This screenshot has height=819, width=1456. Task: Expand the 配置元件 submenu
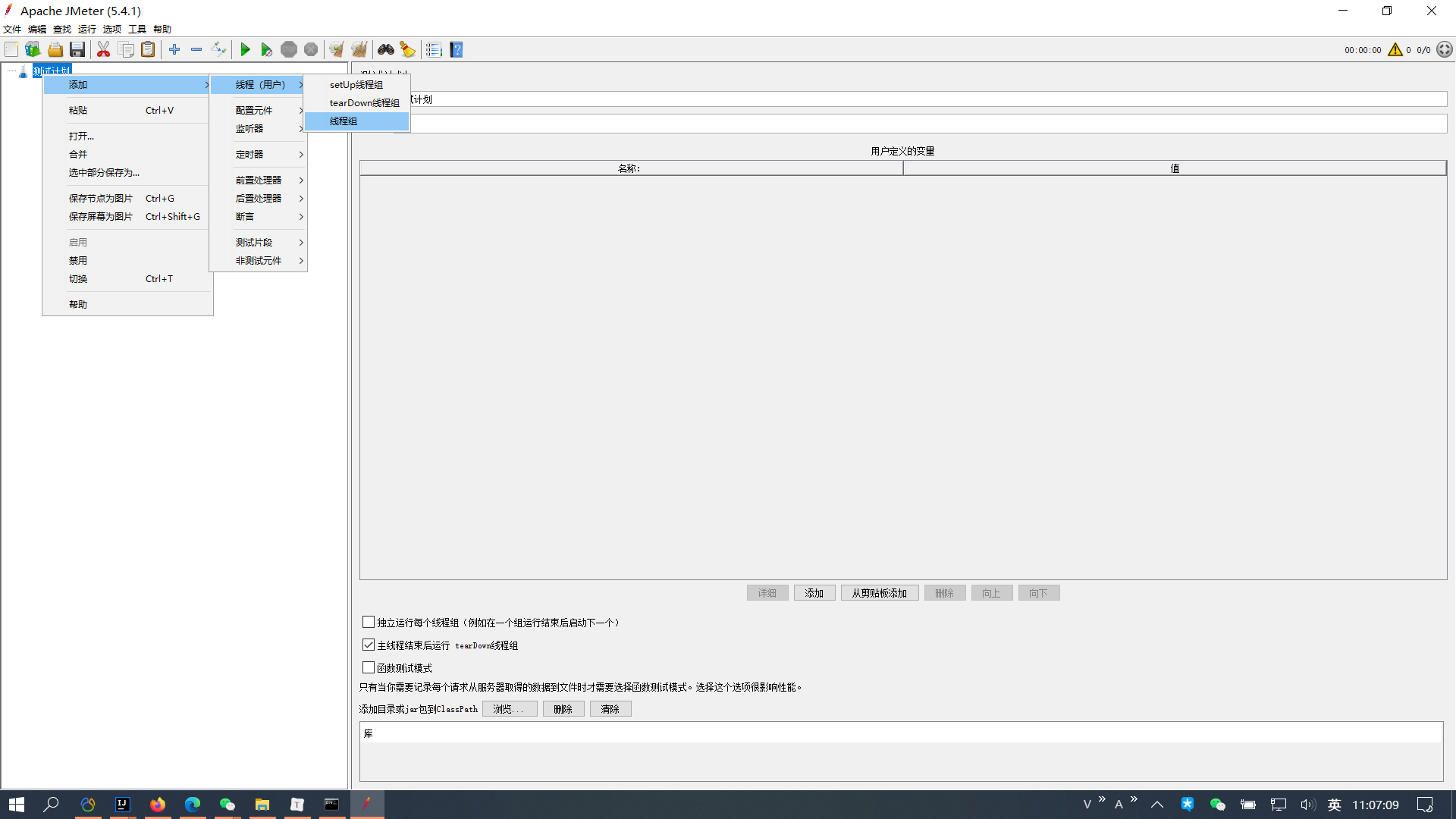tap(258, 110)
